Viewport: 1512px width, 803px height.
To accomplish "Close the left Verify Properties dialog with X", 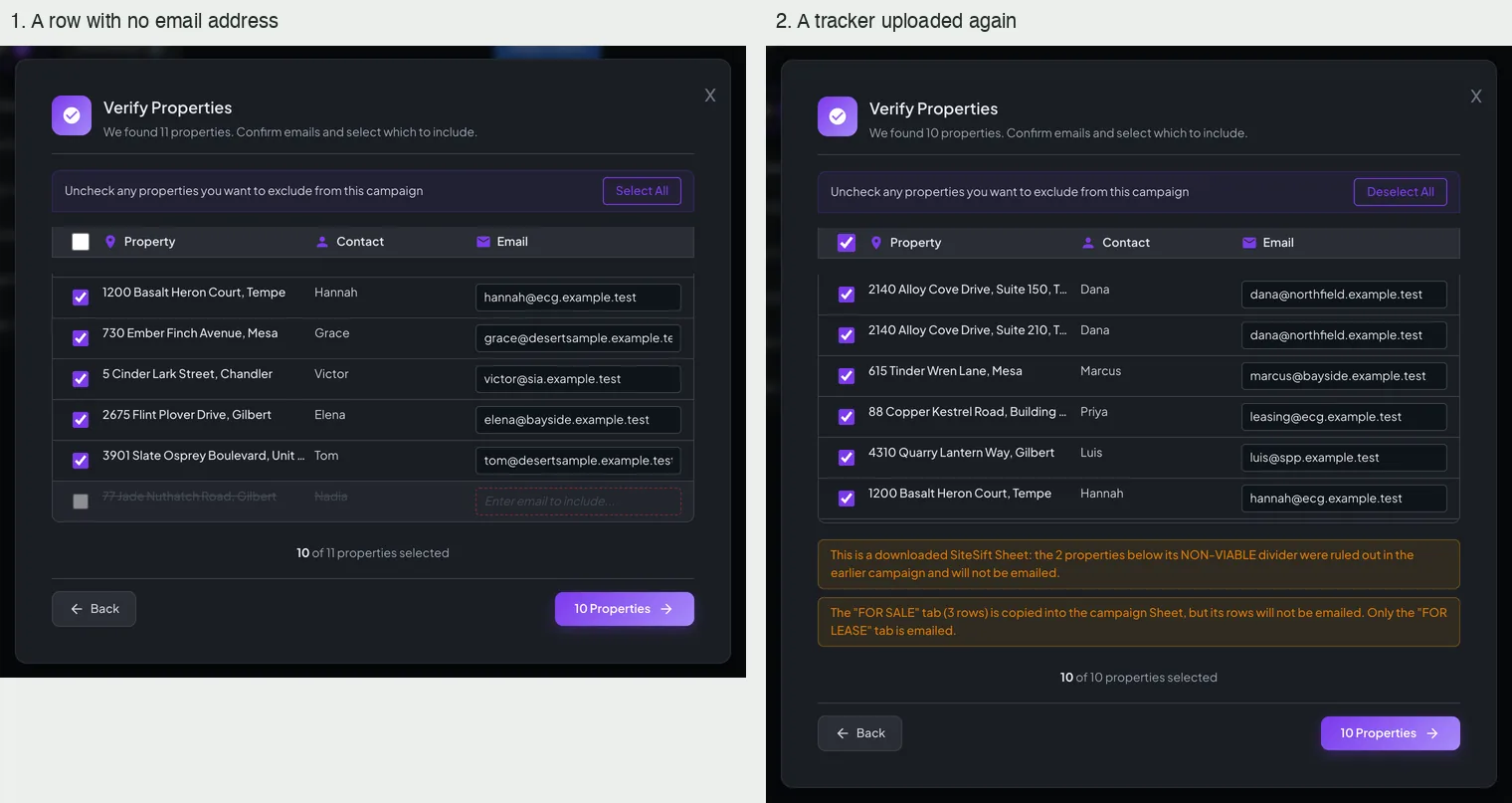I will click(710, 96).
